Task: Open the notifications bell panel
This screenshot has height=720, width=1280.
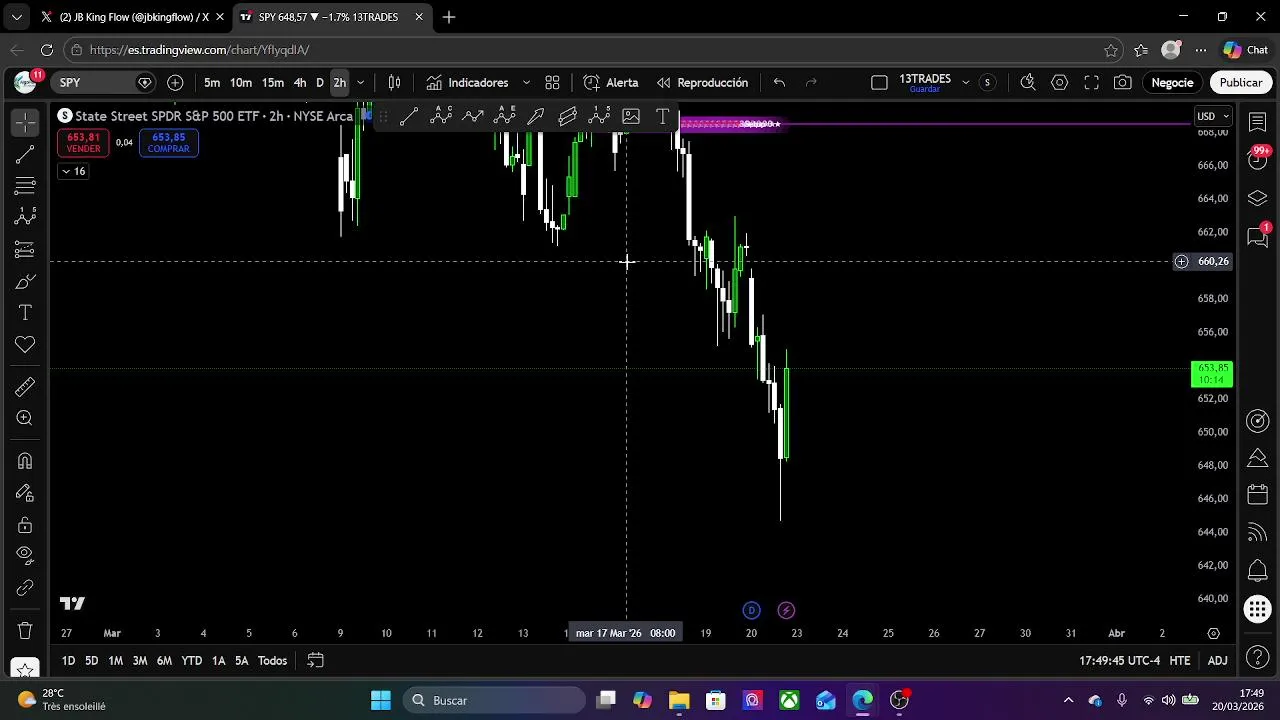Action: coord(1258,571)
